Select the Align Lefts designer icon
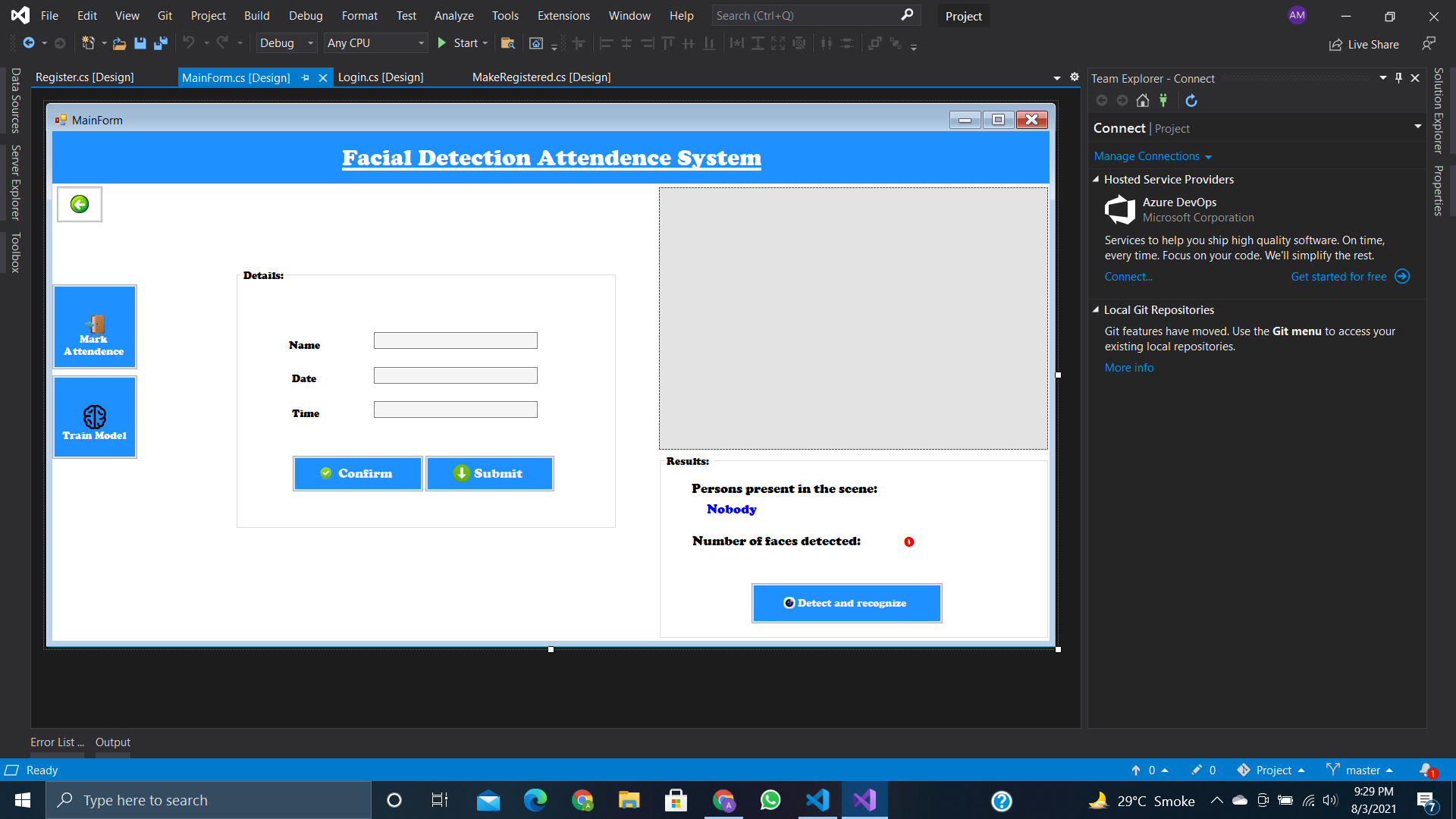Viewport: 1456px width, 819px height. (x=606, y=43)
